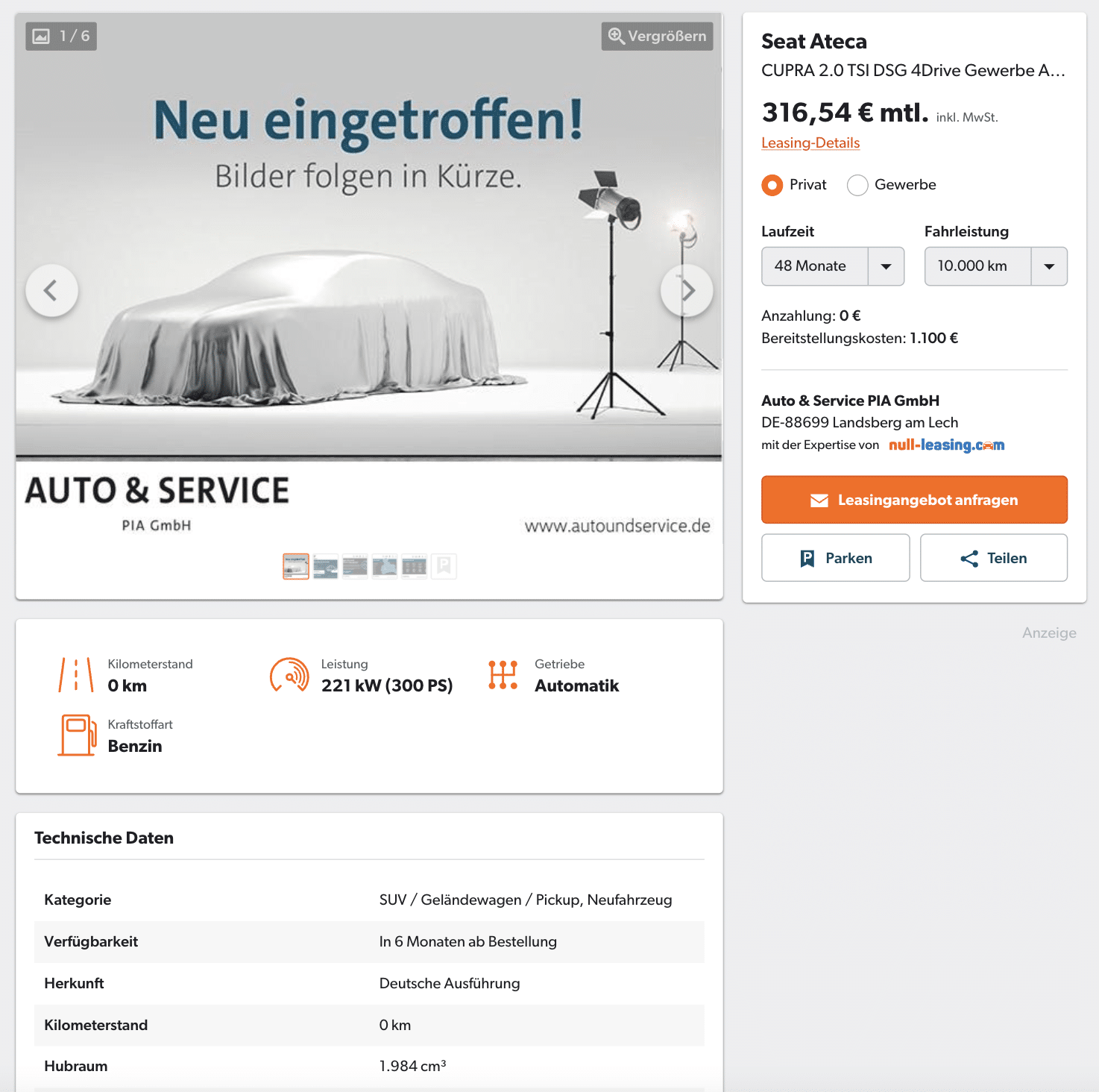Image resolution: width=1099 pixels, height=1092 pixels.
Task: Select the Gewerbe radio option
Action: click(857, 185)
